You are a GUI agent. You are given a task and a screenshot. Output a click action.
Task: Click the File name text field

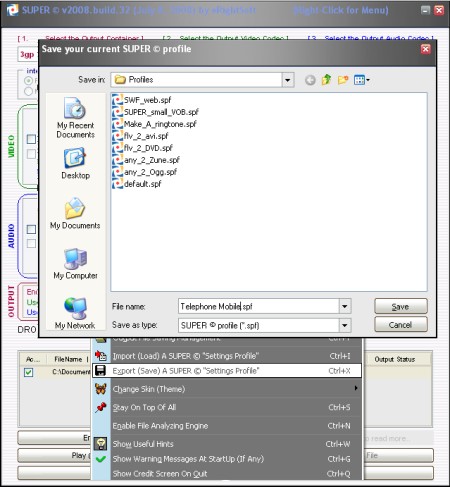pos(259,306)
